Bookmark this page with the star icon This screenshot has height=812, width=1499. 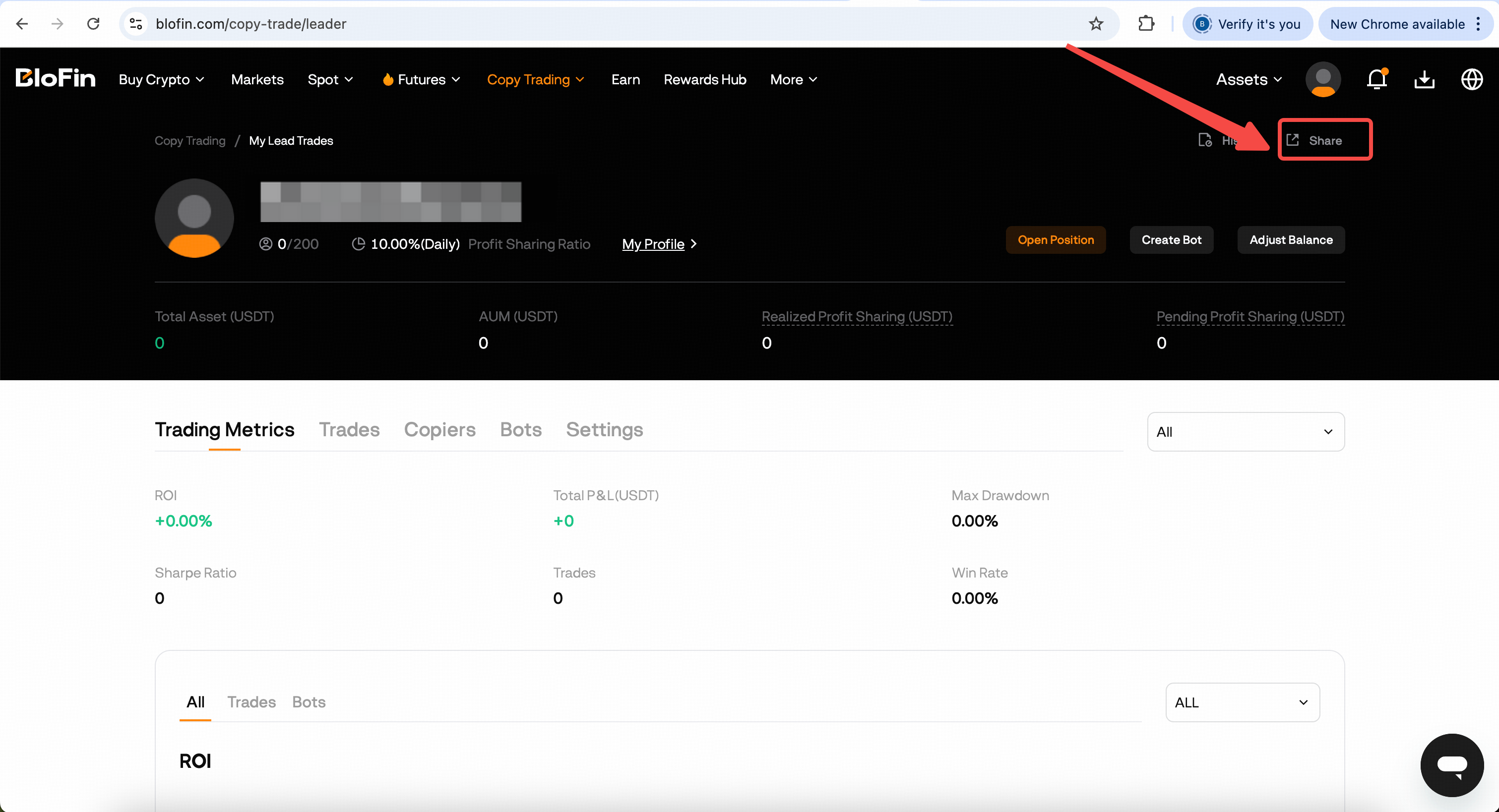point(1096,24)
